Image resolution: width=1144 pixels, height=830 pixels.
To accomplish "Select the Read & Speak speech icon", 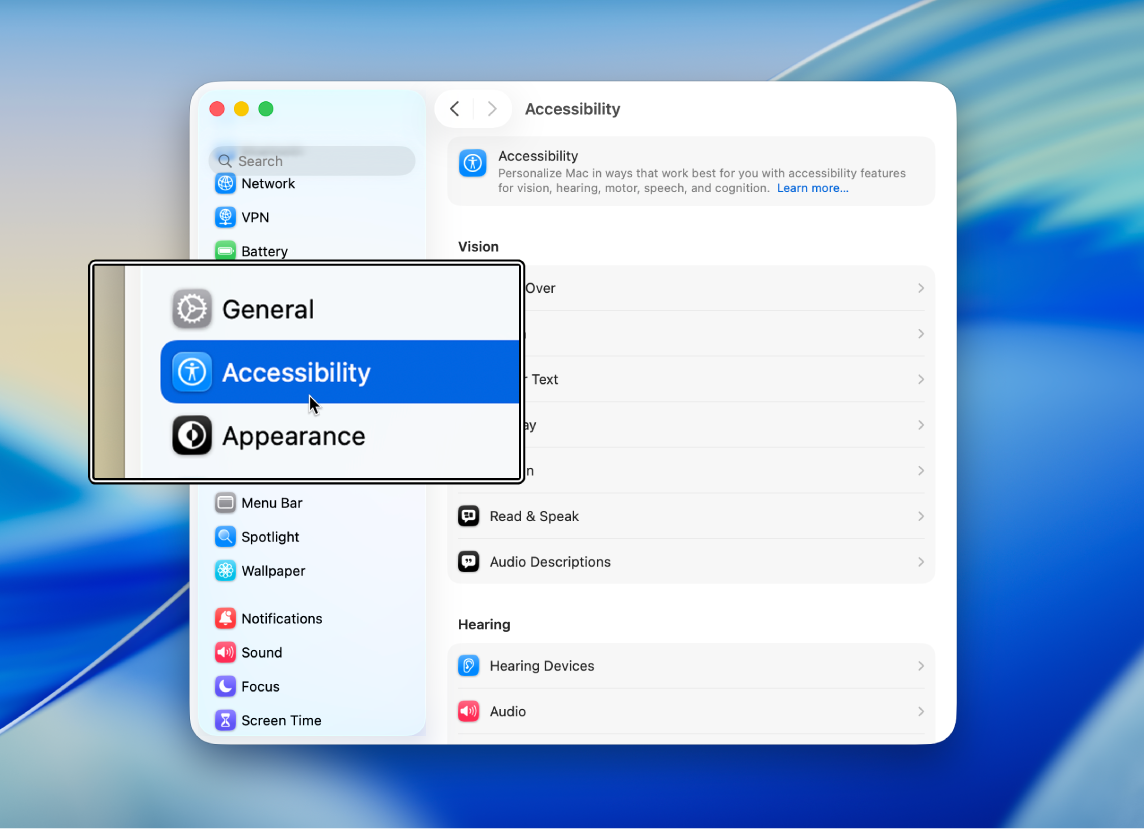I will (468, 516).
